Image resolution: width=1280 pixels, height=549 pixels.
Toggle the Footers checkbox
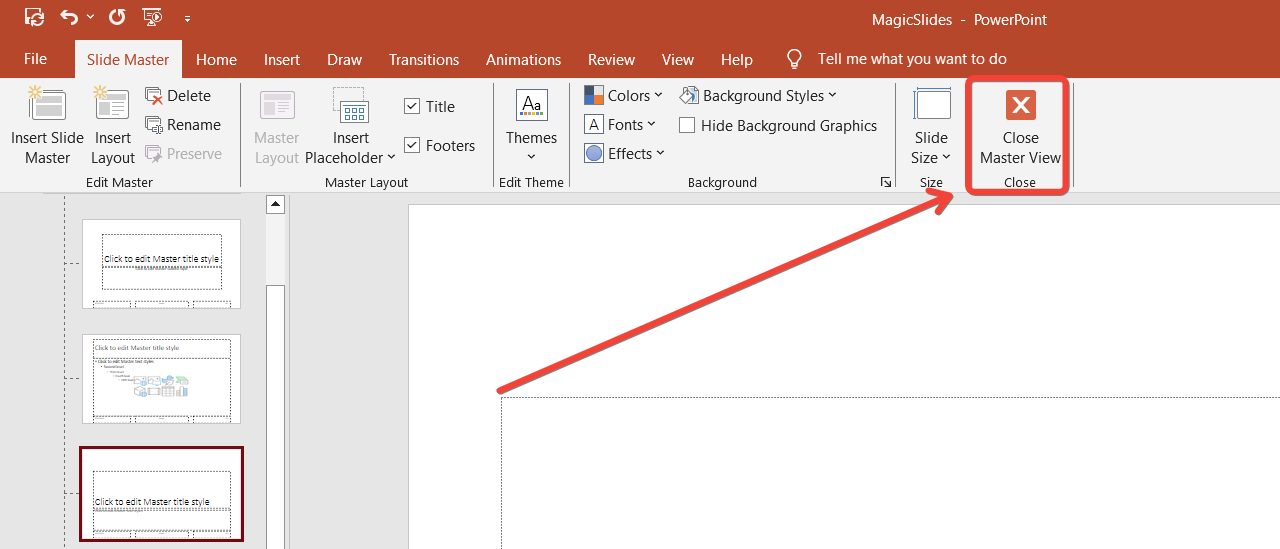412,146
